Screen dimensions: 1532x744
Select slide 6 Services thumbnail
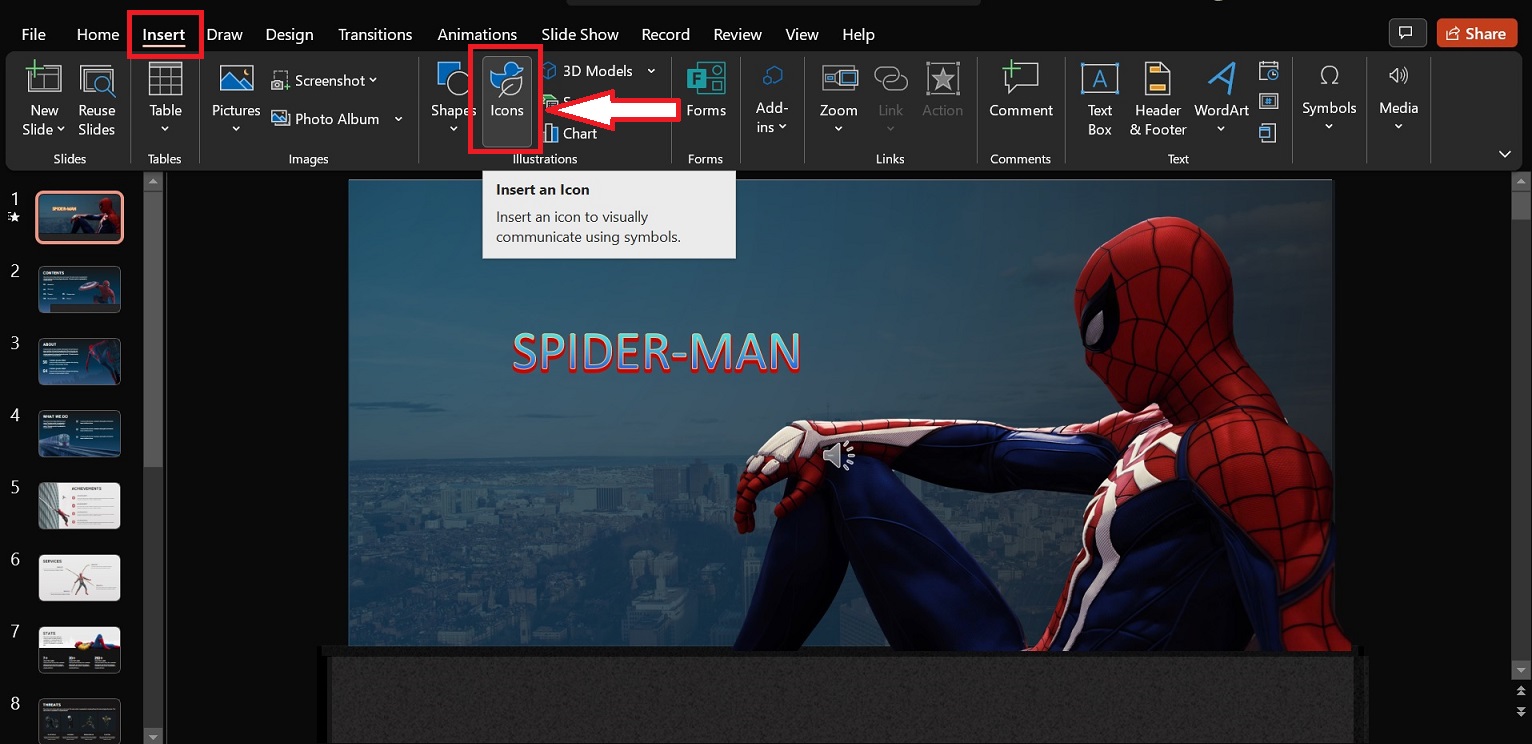click(80, 577)
